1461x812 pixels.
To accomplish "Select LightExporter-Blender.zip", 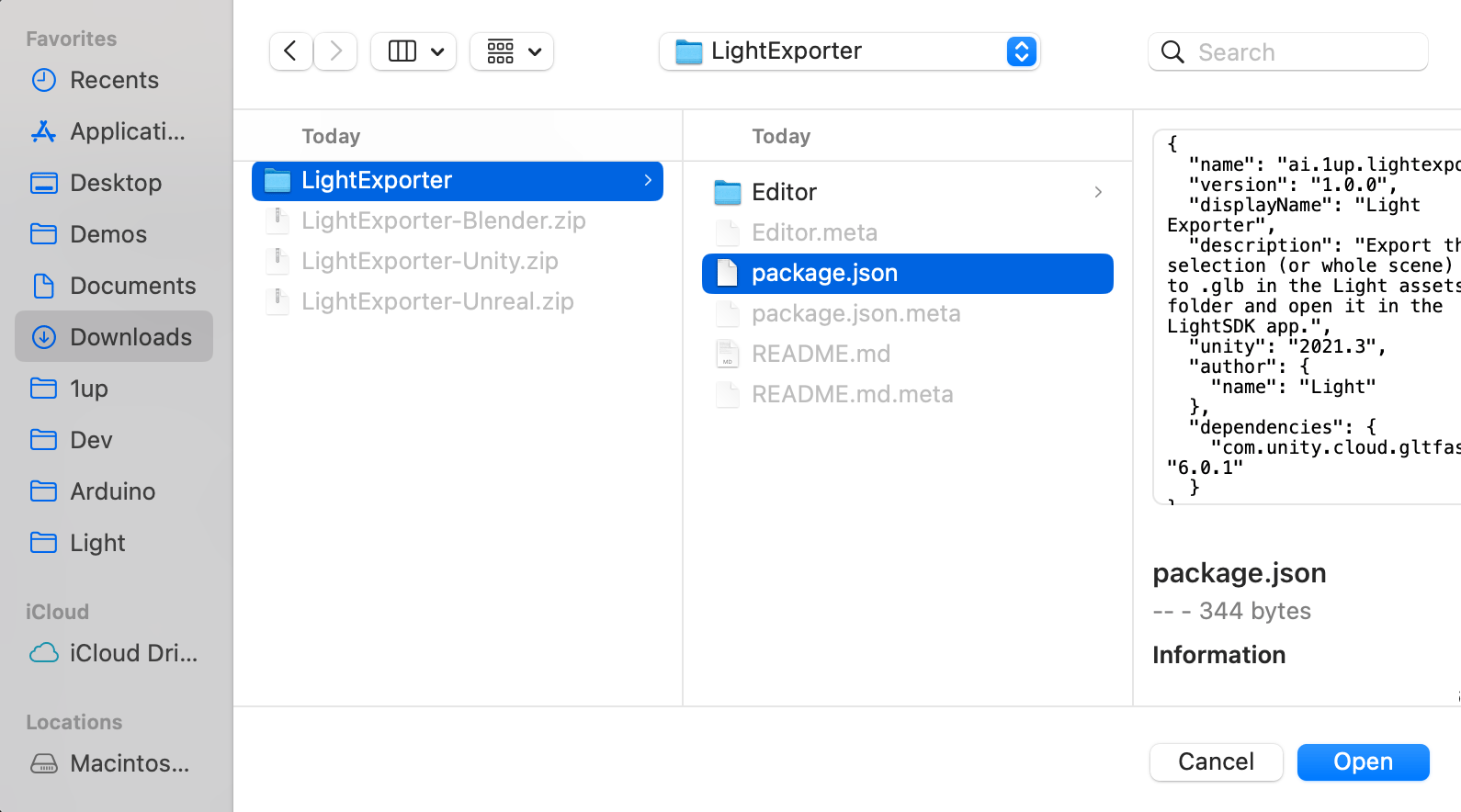I will click(458, 220).
